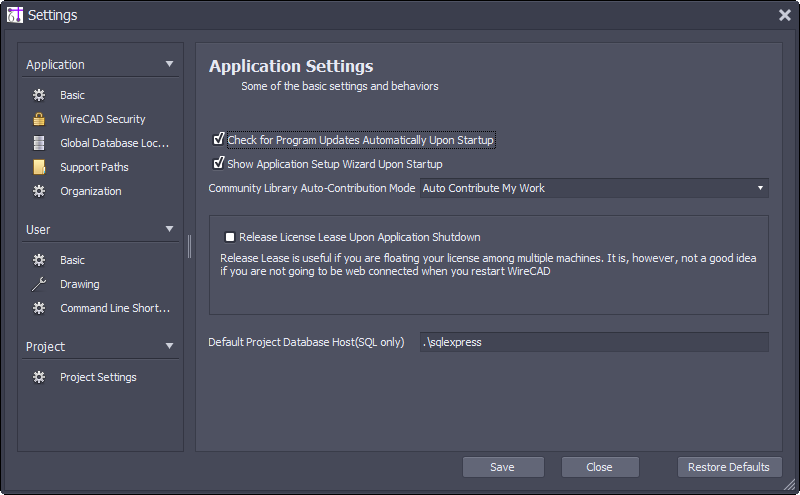Click Restore Defaults button
The image size is (800, 495).
point(729,467)
